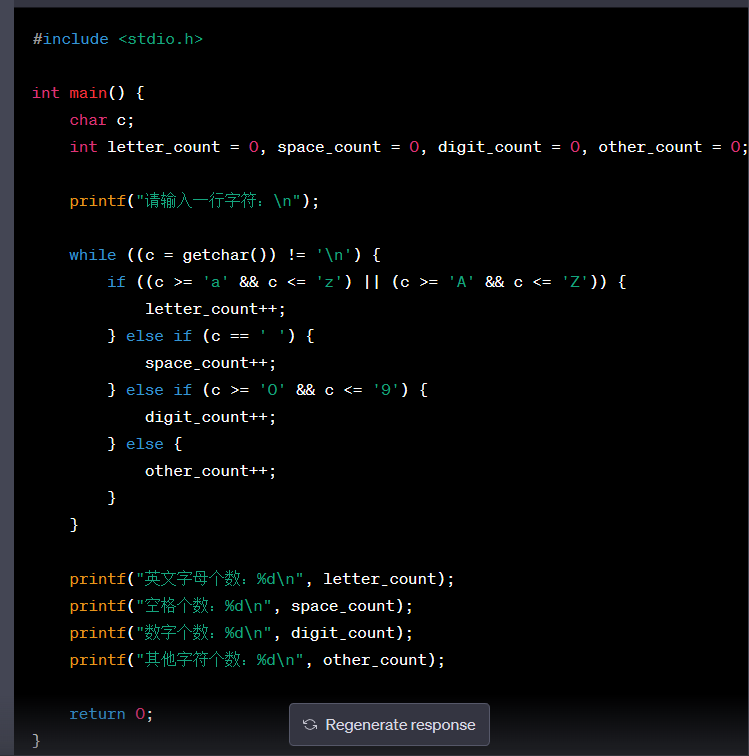Click the if condition checking 'a' to 'z'
This screenshot has width=749, height=756.
367,282
